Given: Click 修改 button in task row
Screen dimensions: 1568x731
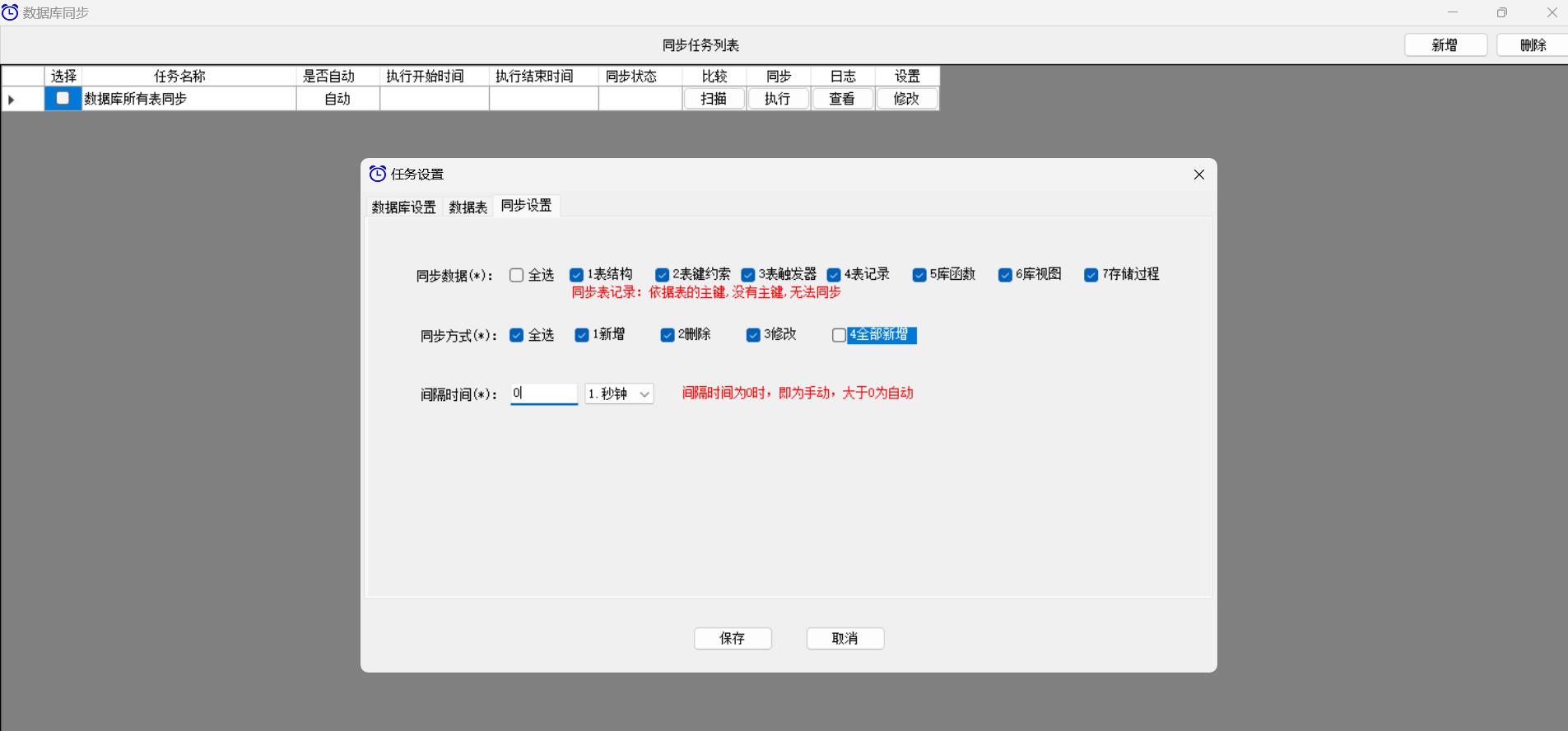Looking at the screenshot, I should coord(906,99).
